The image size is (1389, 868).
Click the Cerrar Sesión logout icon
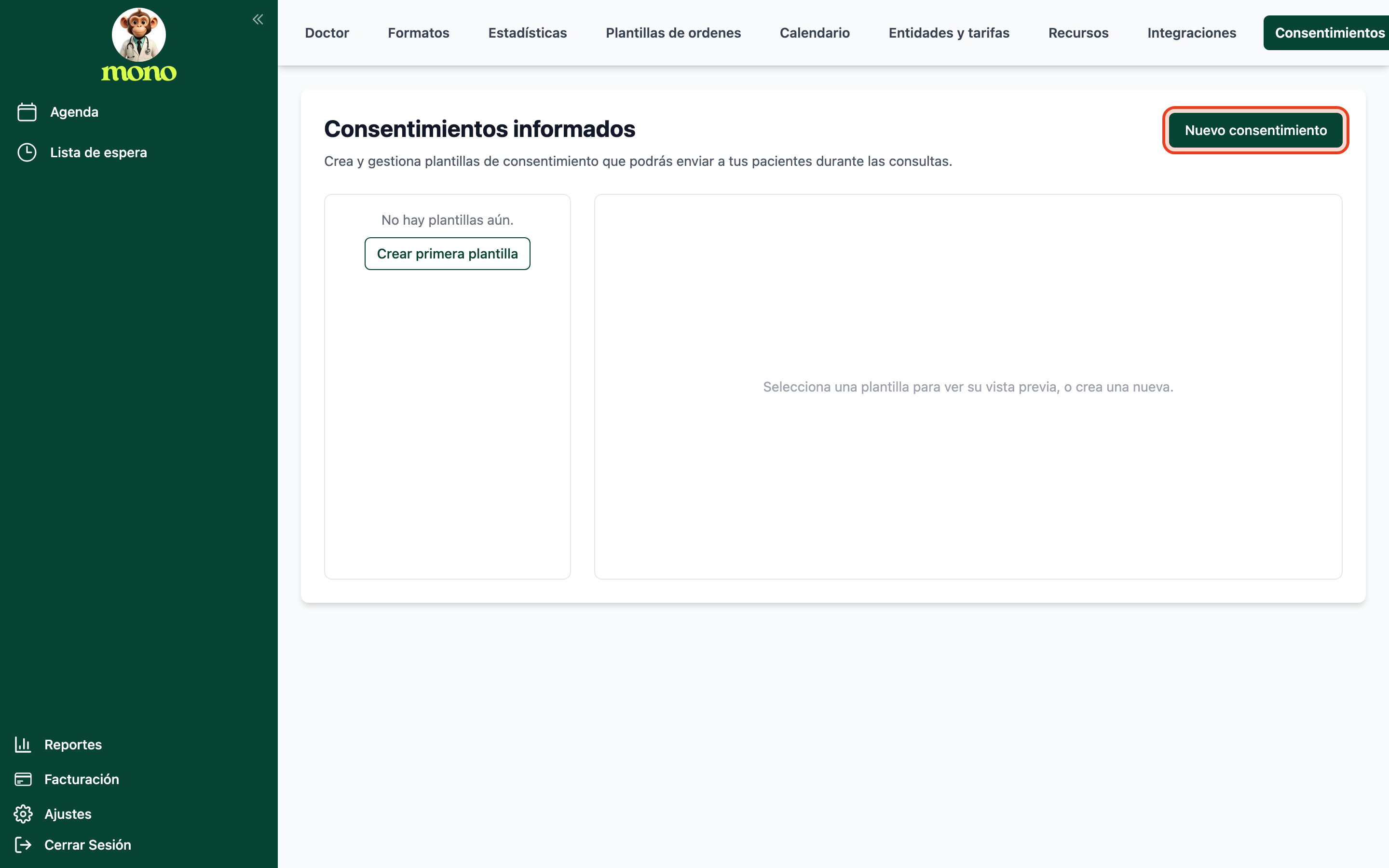click(23, 844)
